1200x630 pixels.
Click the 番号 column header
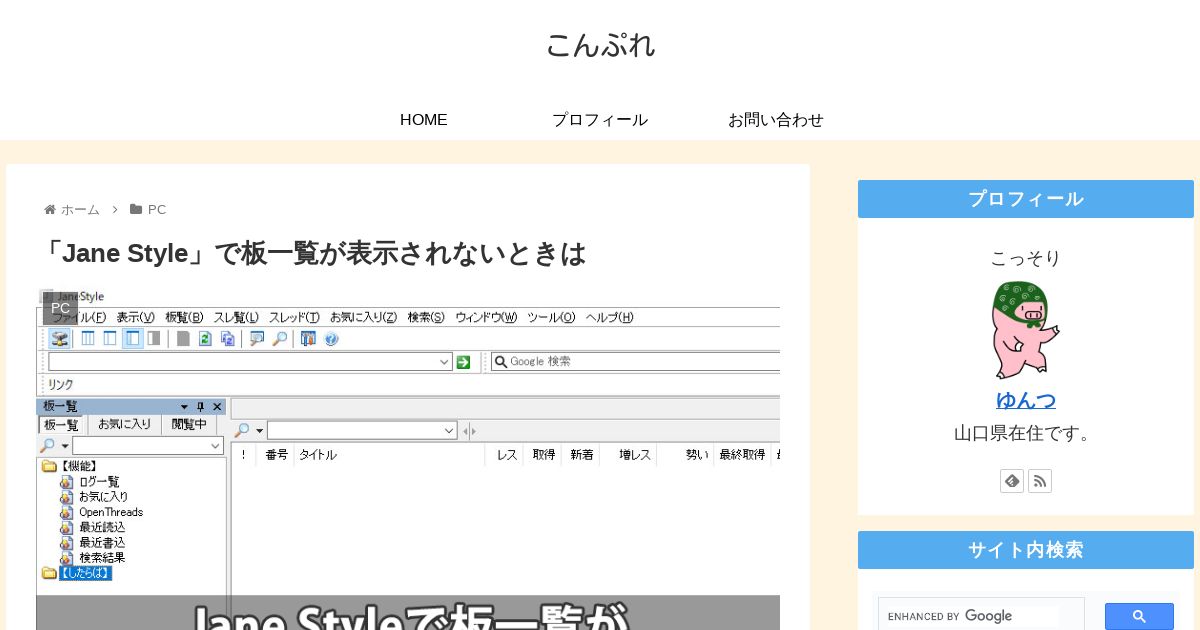click(275, 455)
